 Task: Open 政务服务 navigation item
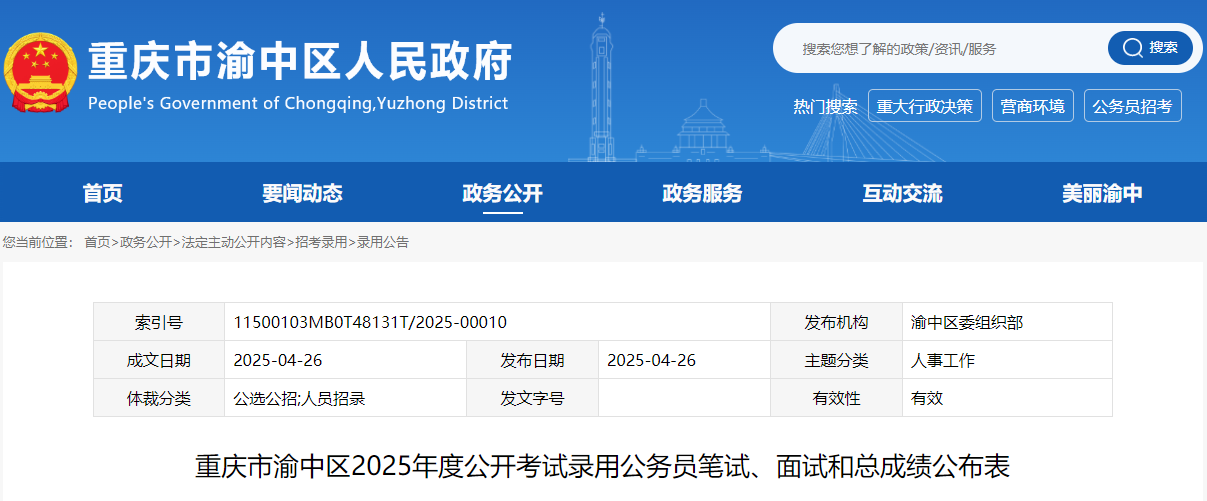(702, 194)
